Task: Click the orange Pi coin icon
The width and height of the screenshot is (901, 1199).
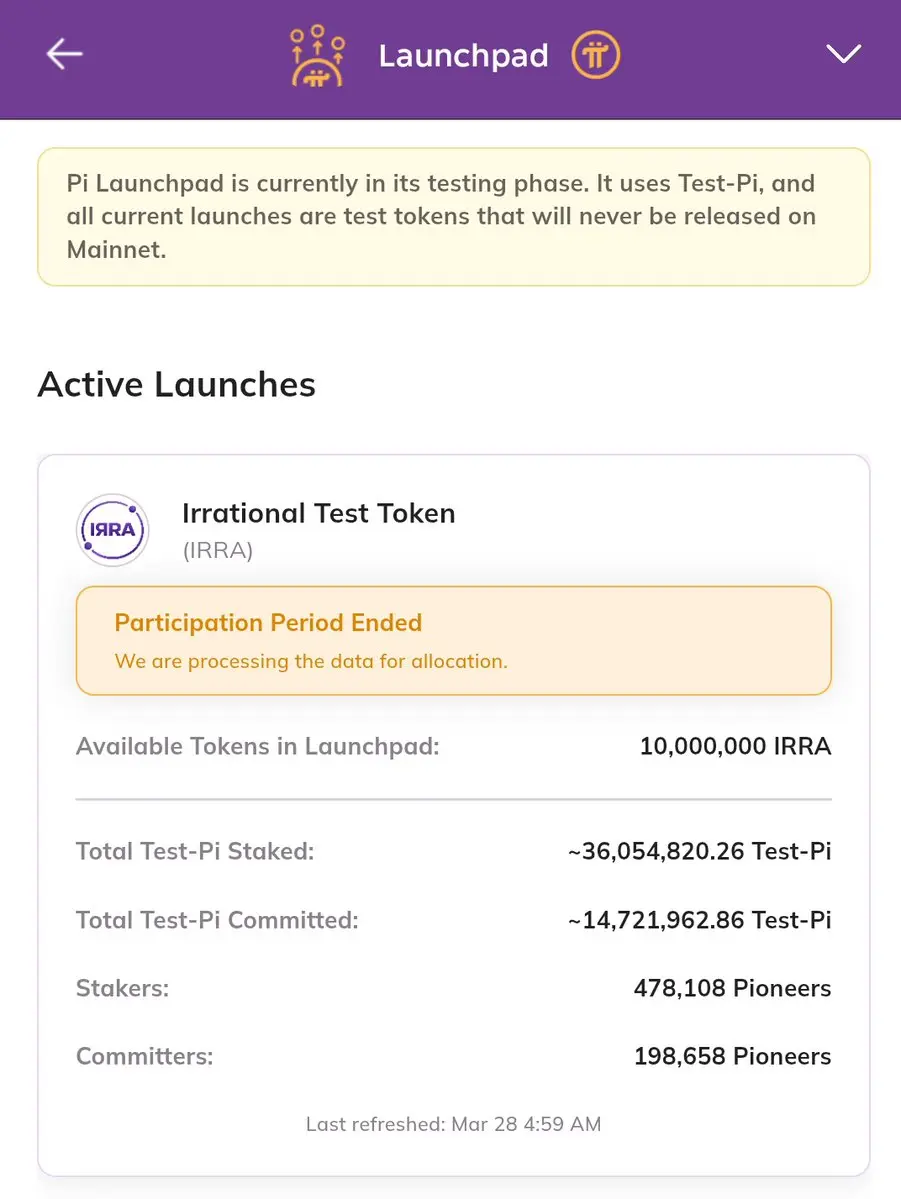Action: (x=596, y=54)
